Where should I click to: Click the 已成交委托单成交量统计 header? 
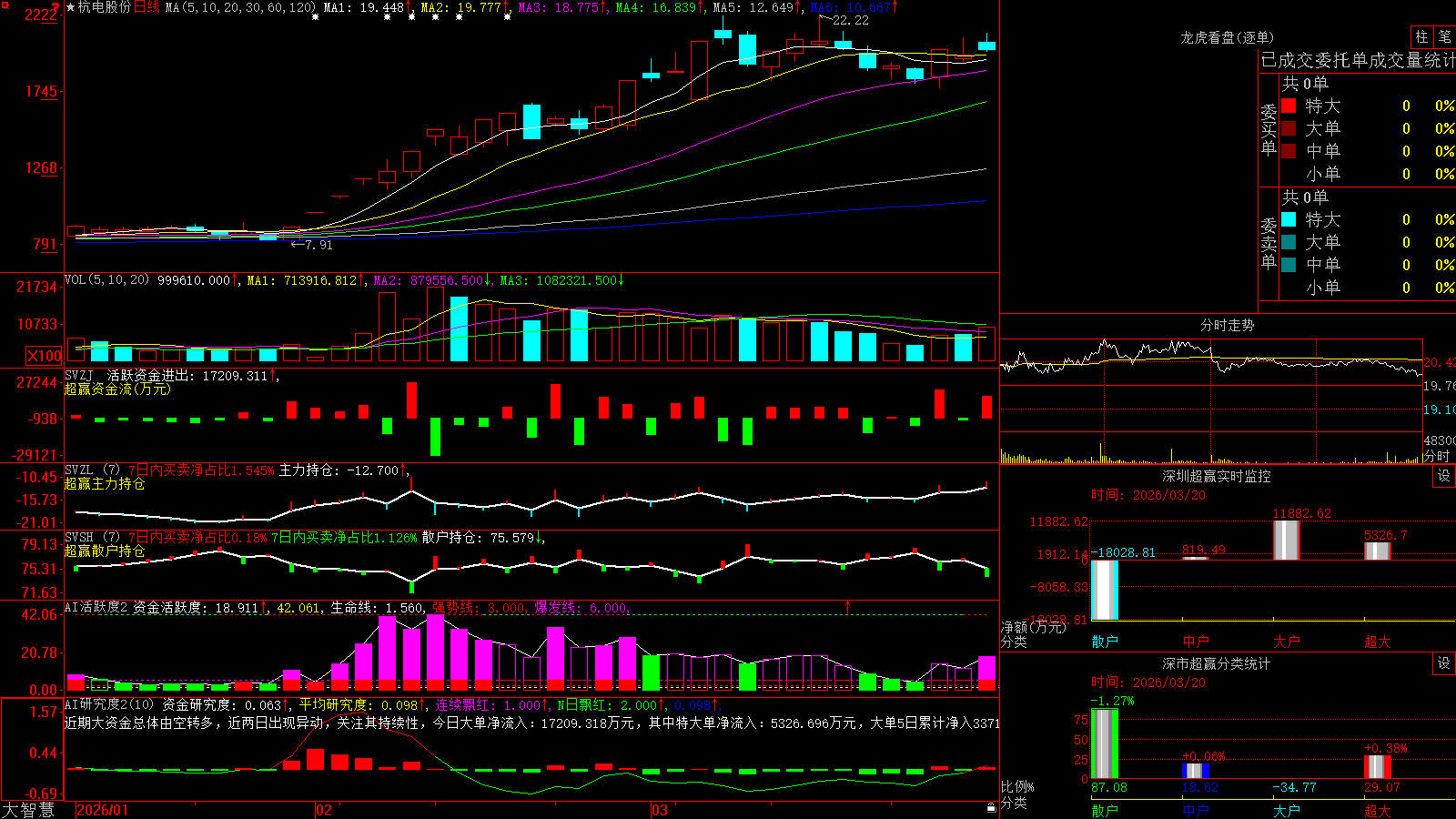coord(1358,60)
